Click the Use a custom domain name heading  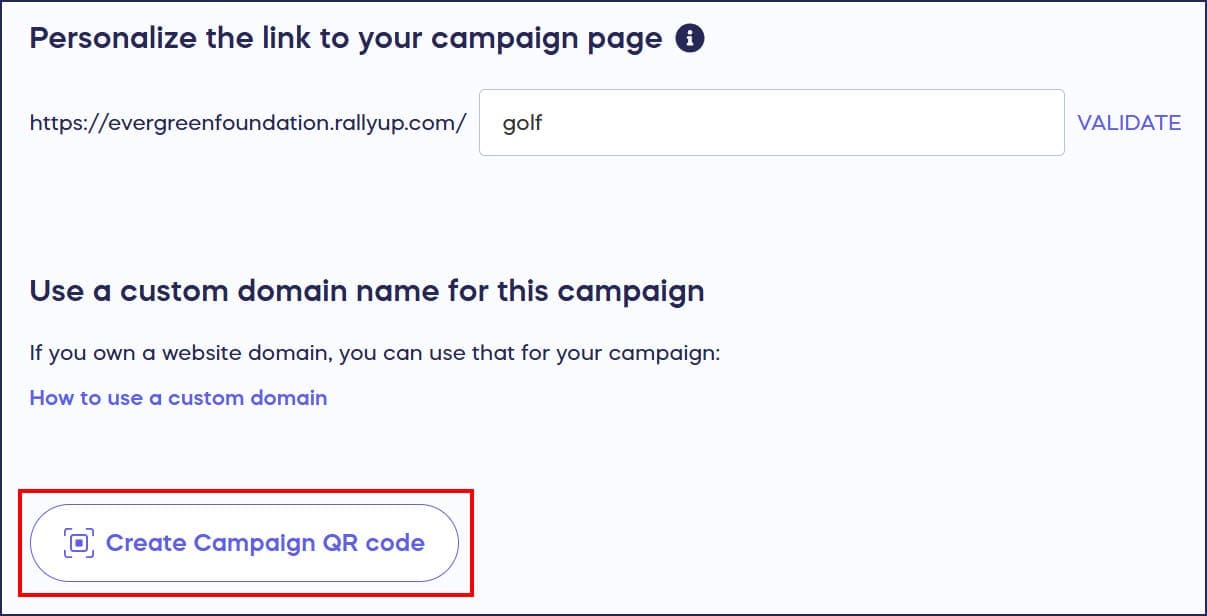[366, 291]
